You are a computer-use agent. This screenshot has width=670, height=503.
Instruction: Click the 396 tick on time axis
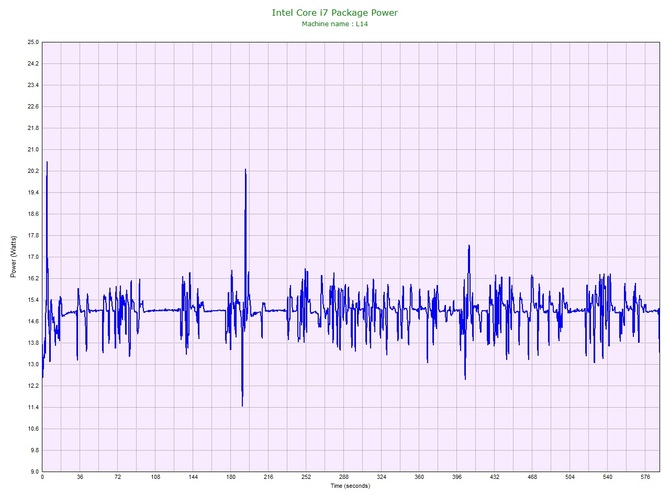[457, 477]
